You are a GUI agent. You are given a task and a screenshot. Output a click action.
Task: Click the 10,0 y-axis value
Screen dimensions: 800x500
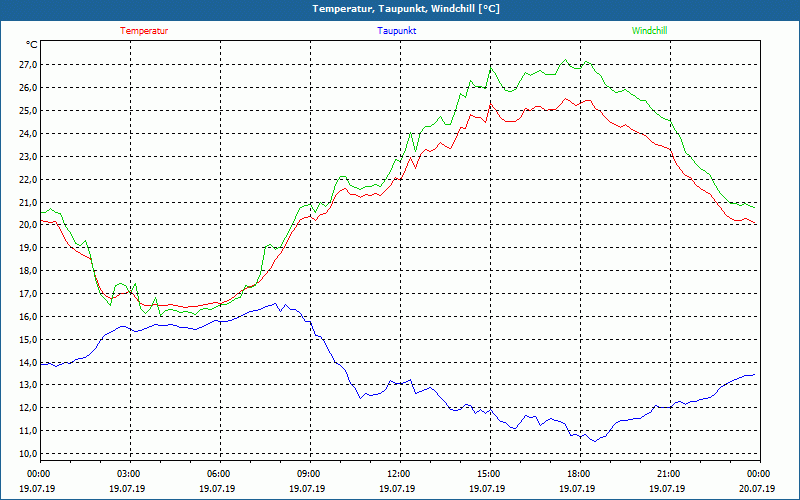(28, 454)
